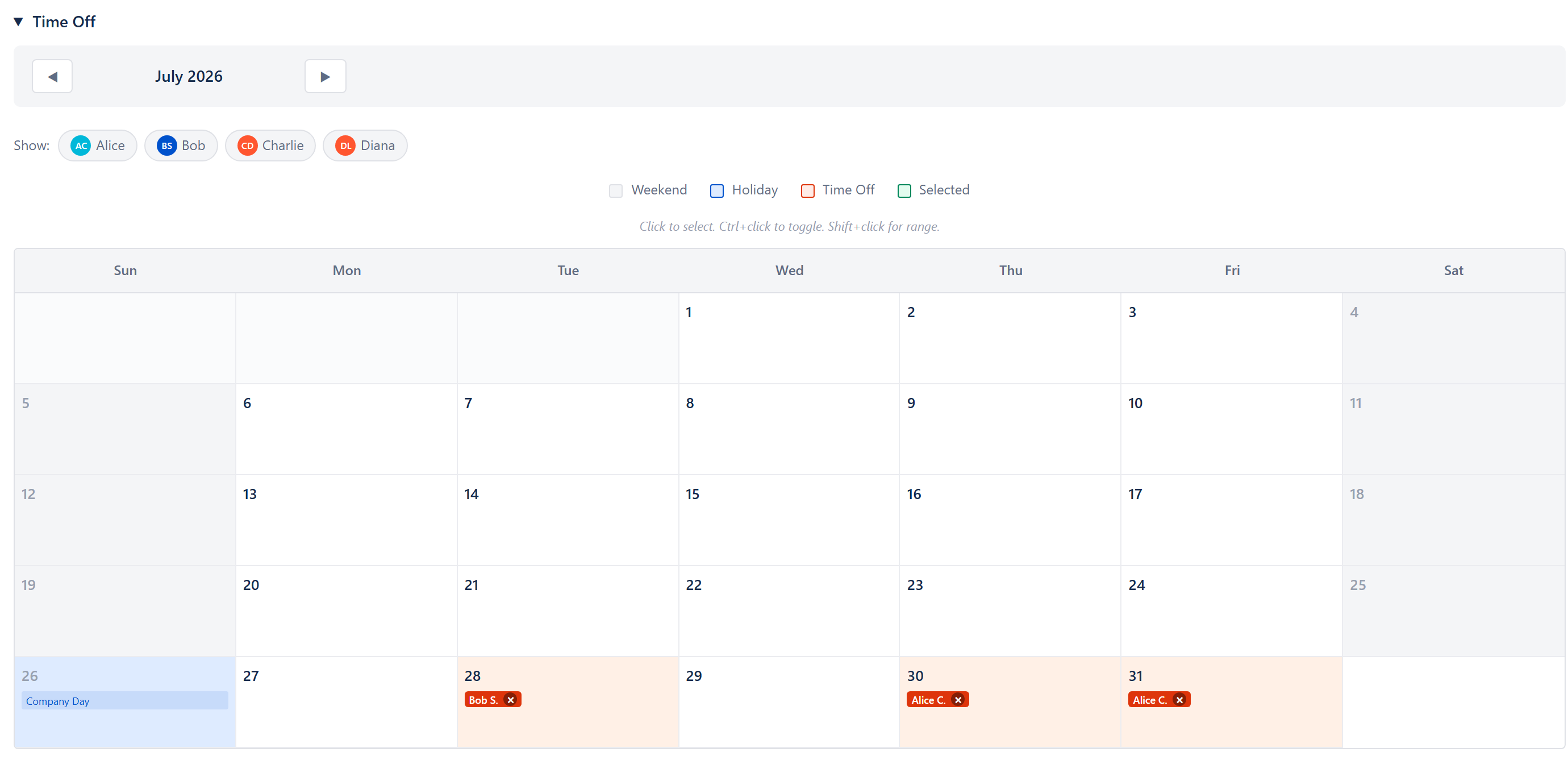Select July 20 on the calendar
Screen dimensions: 1568x764
pos(347,611)
